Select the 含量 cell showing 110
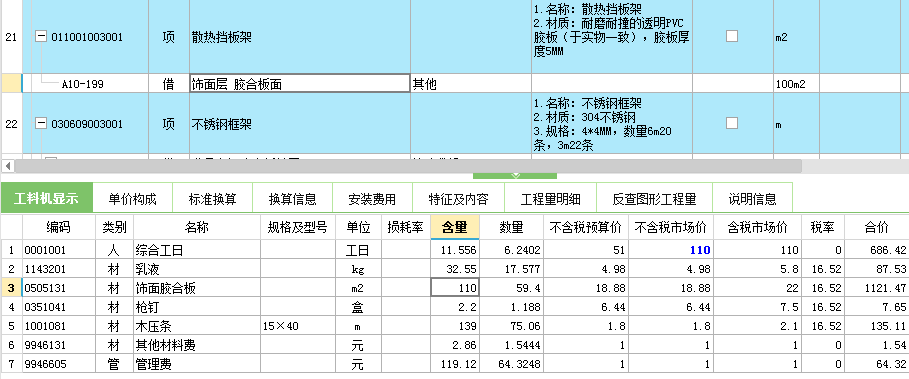 pyautogui.click(x=454, y=287)
